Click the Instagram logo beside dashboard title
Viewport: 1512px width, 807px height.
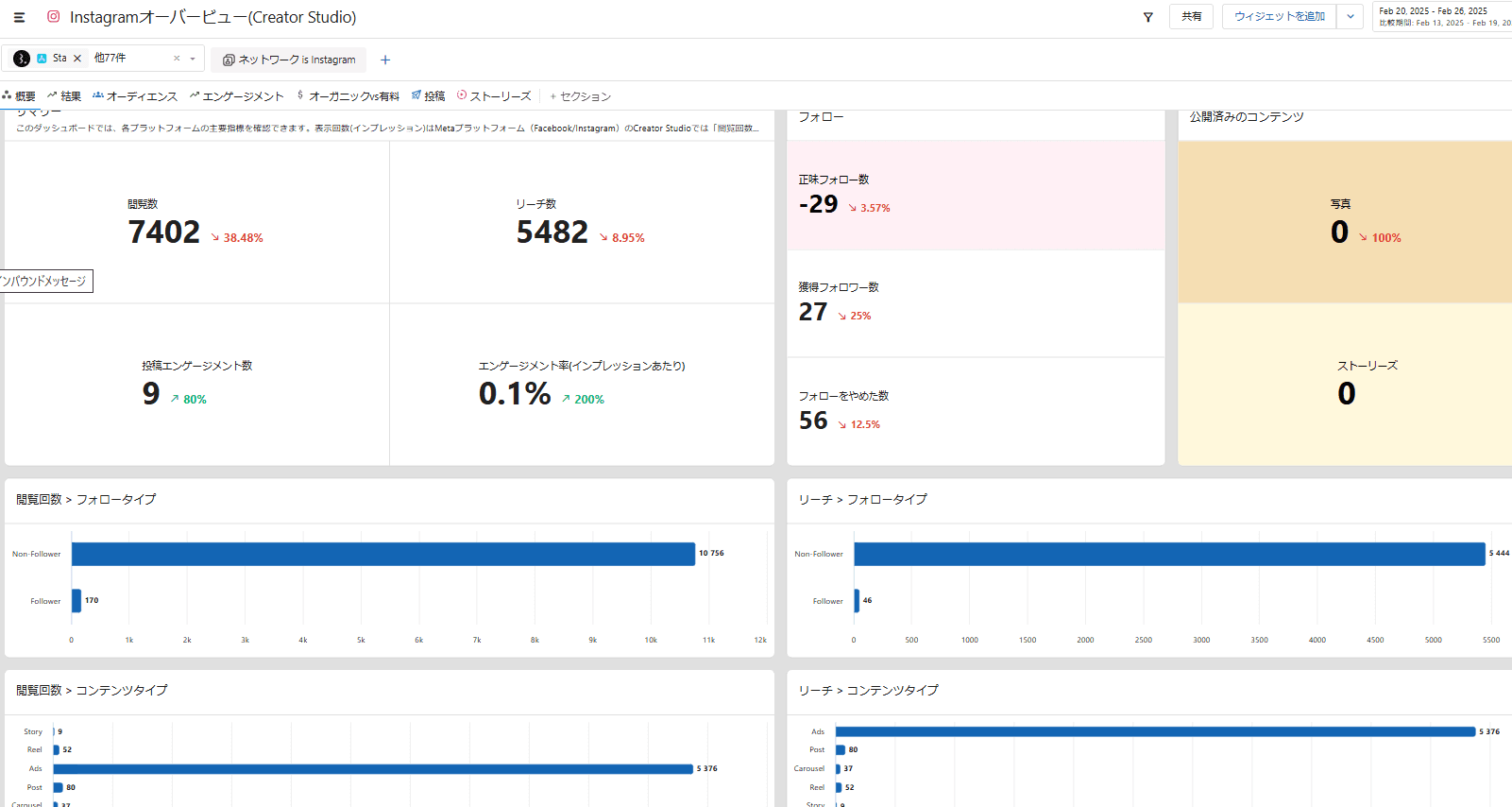point(54,17)
